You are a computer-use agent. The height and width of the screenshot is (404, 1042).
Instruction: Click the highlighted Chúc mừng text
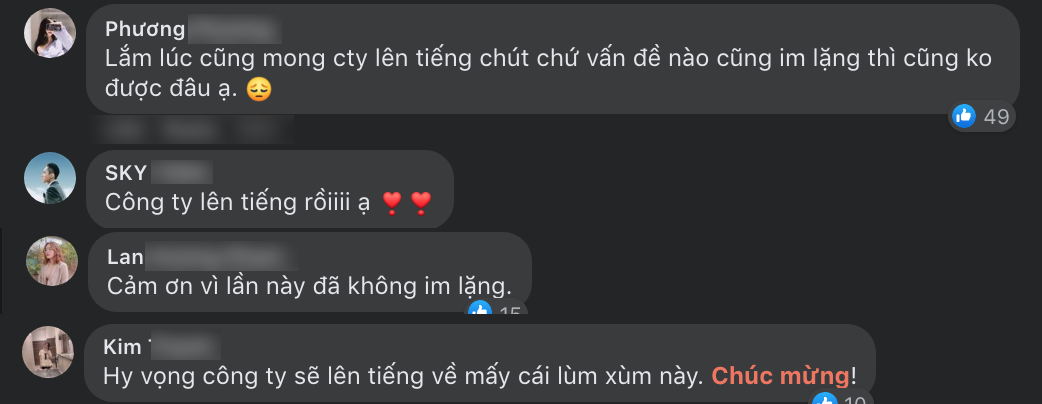tap(780, 376)
